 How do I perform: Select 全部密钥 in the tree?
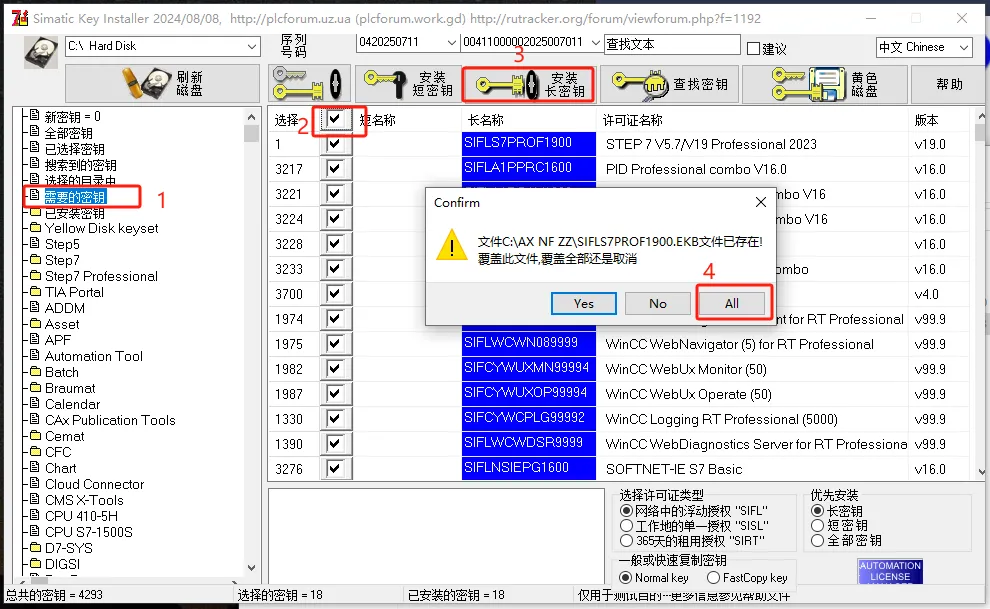tap(68, 133)
